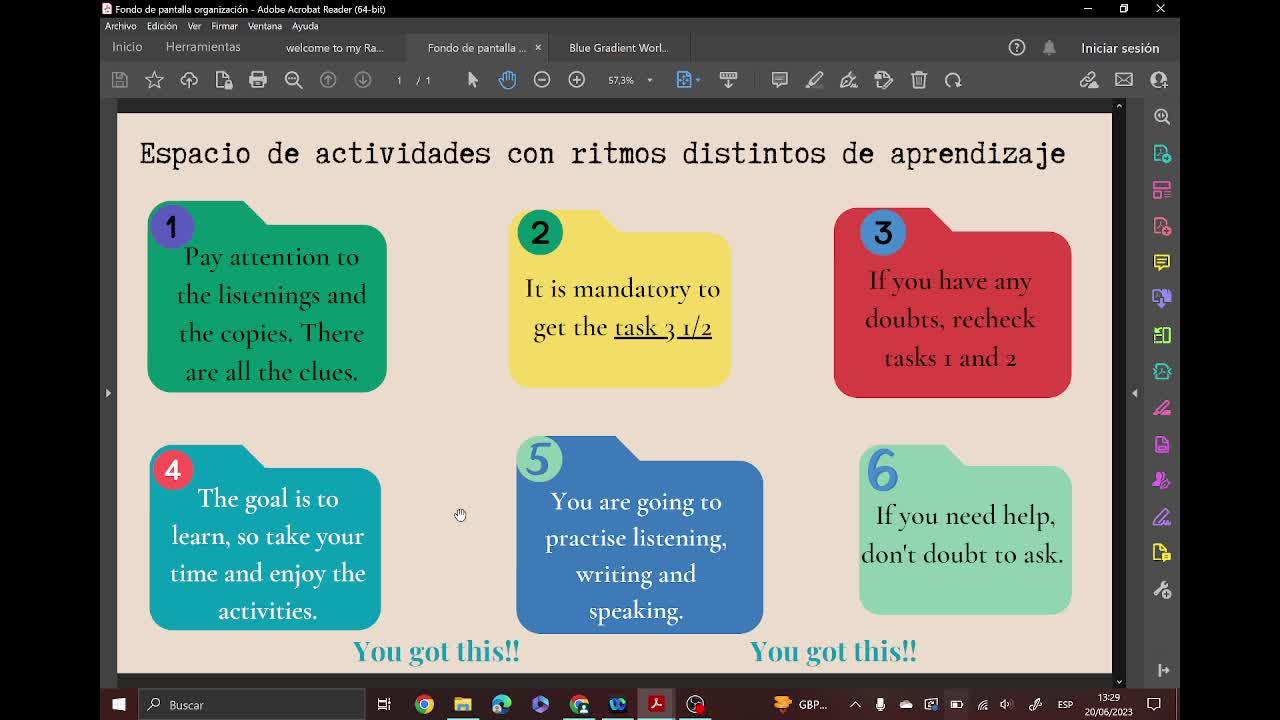Open the Edición menu
Viewport: 1280px width, 720px height.
pos(162,26)
